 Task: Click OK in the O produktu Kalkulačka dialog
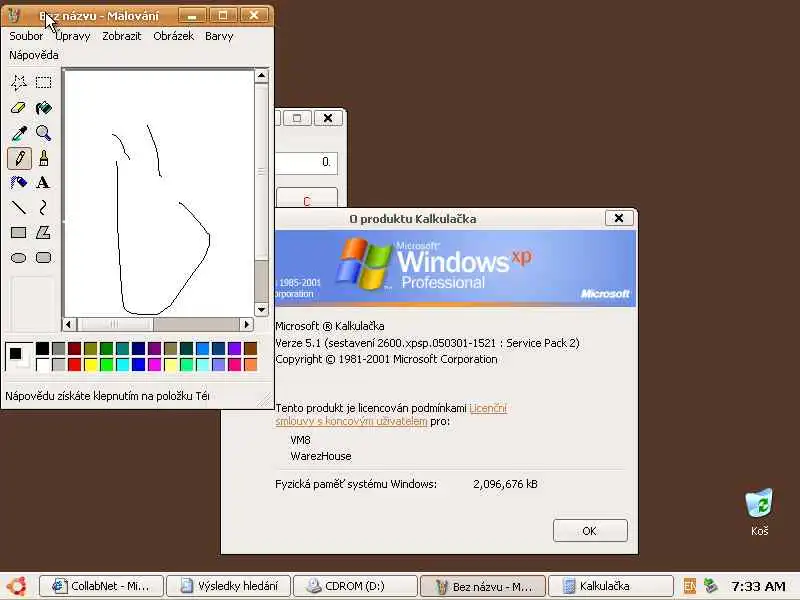(x=590, y=531)
